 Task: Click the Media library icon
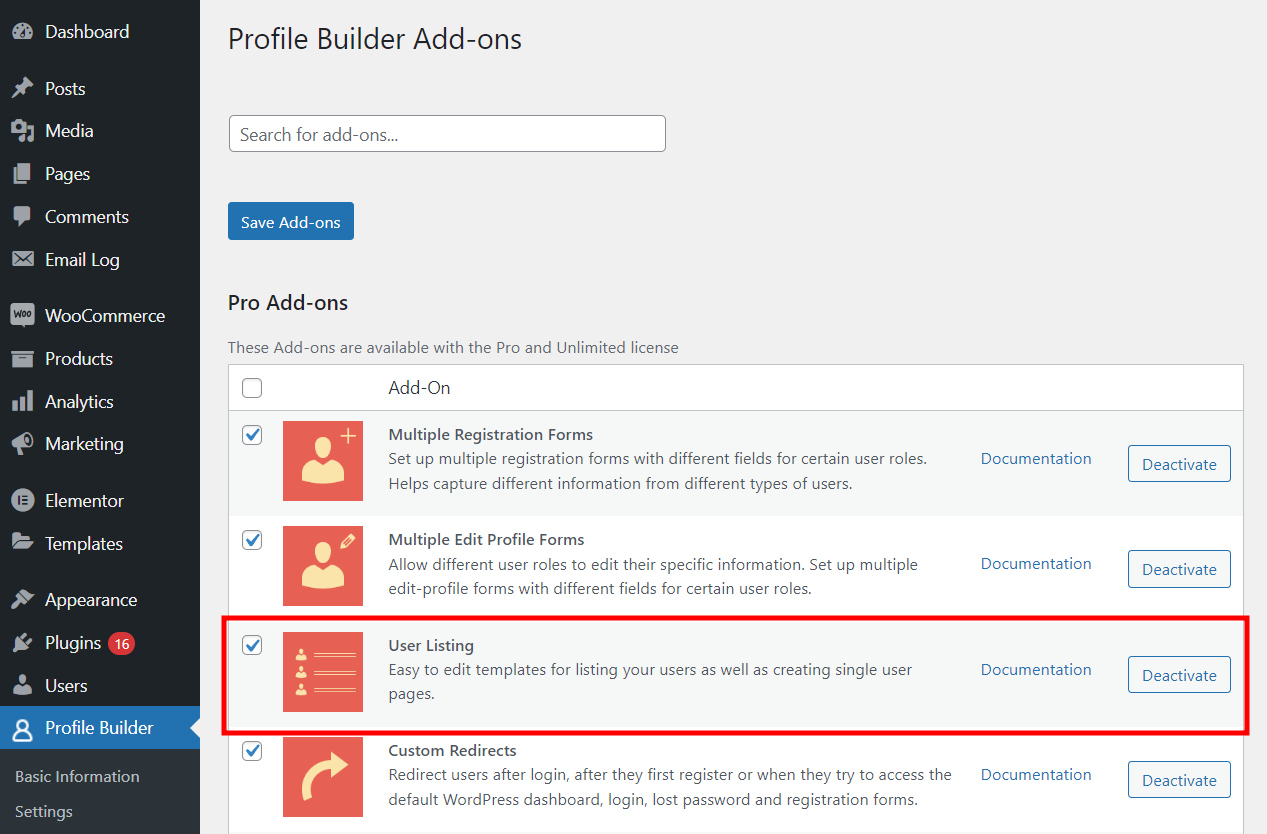click(x=22, y=131)
